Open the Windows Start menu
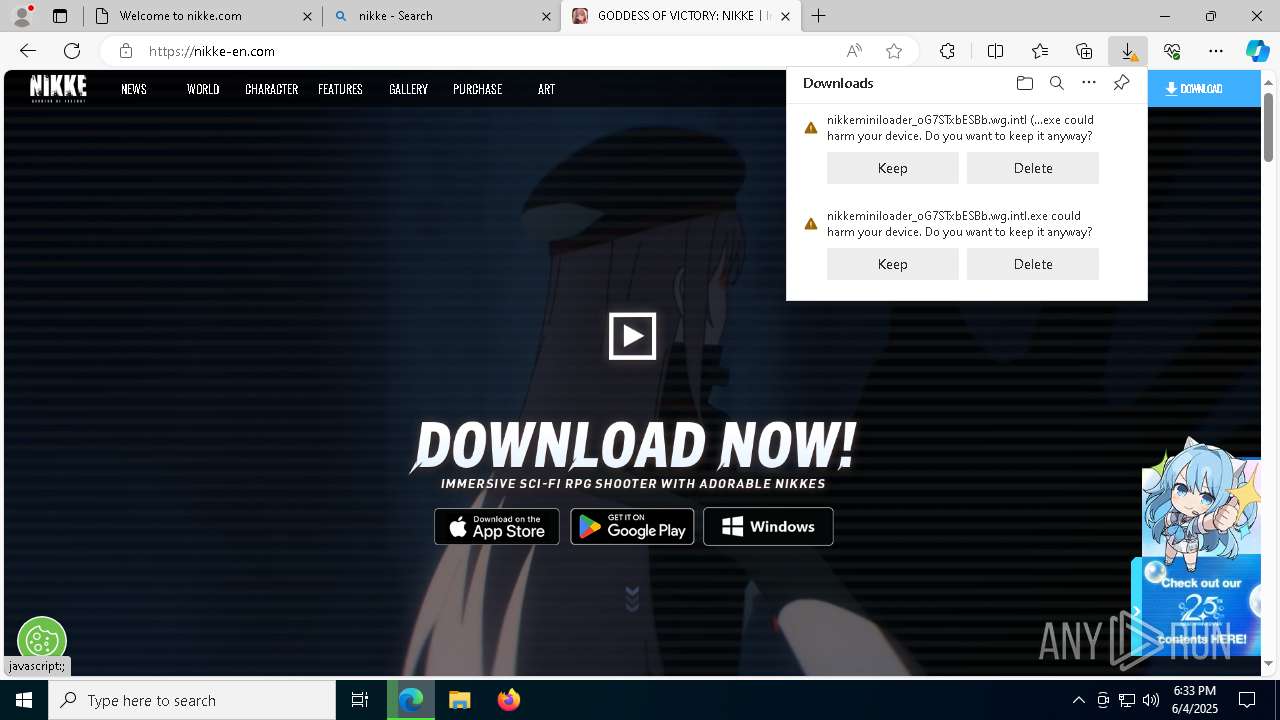The width and height of the screenshot is (1280, 720). click(x=24, y=700)
